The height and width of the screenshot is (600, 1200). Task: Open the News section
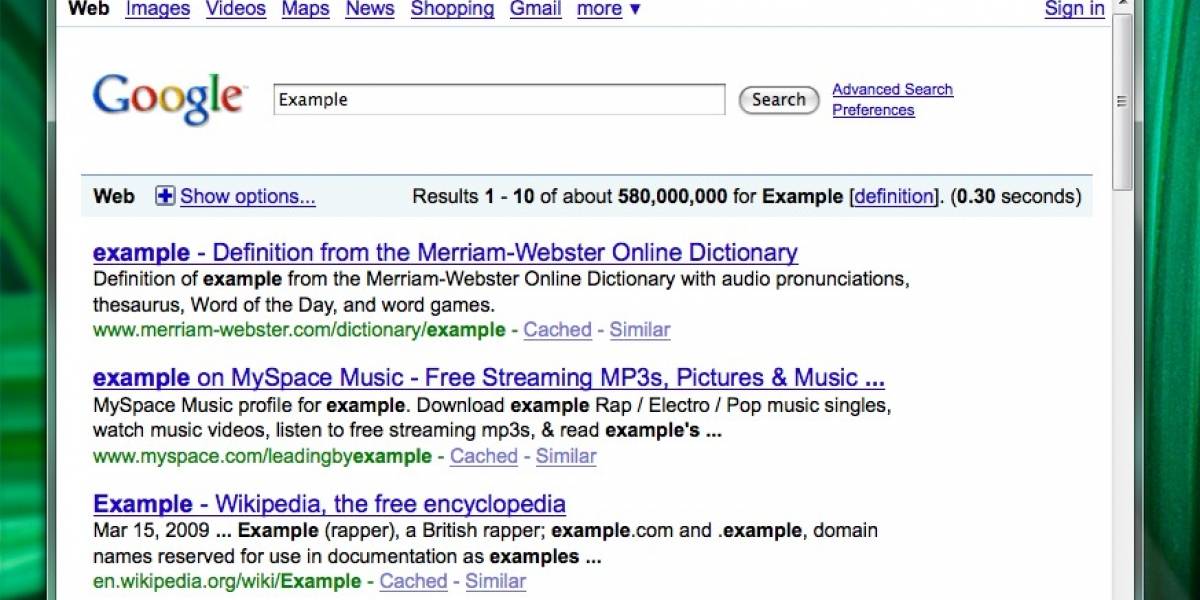(370, 9)
